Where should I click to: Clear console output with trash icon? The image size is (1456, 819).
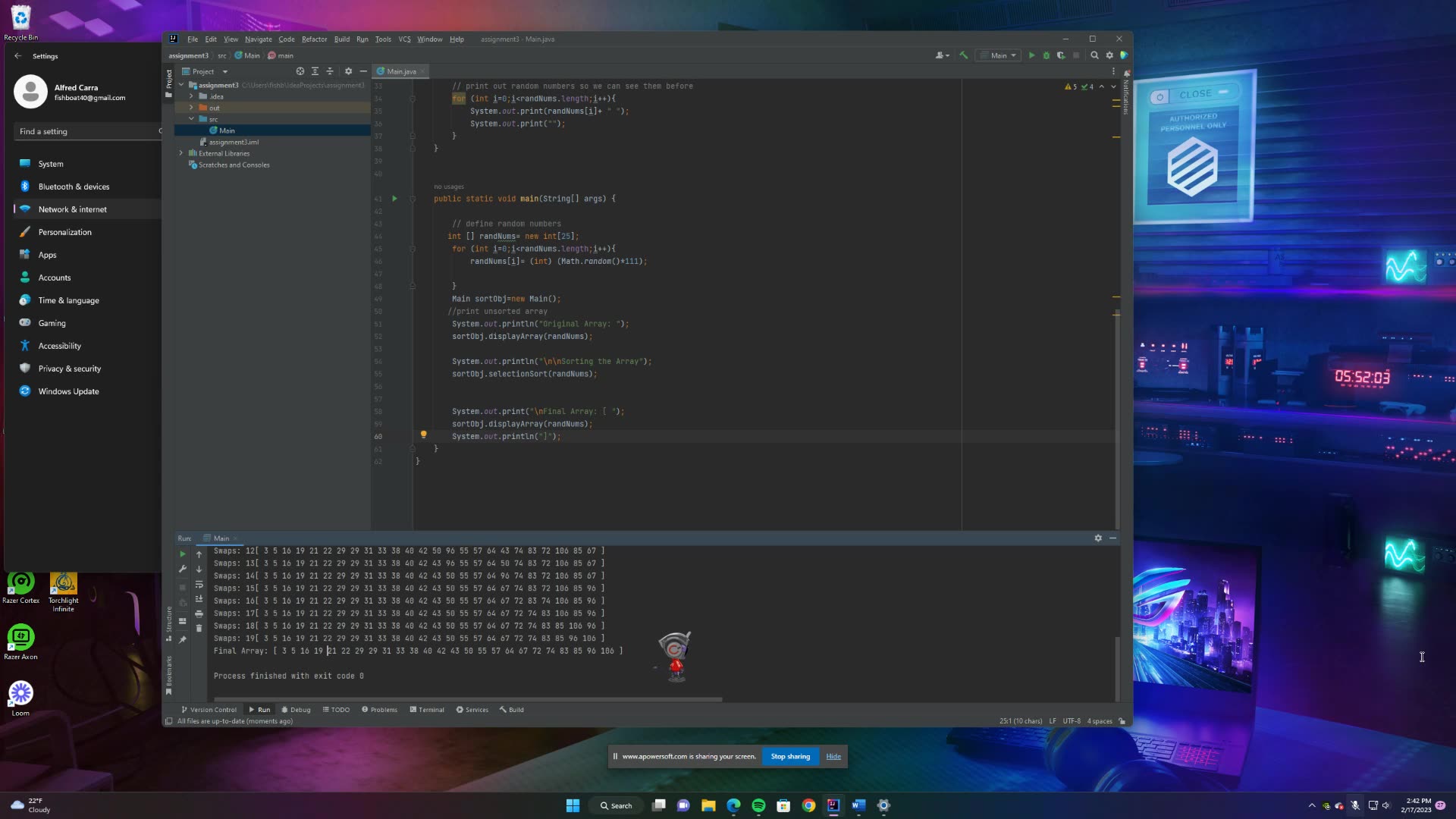click(199, 629)
